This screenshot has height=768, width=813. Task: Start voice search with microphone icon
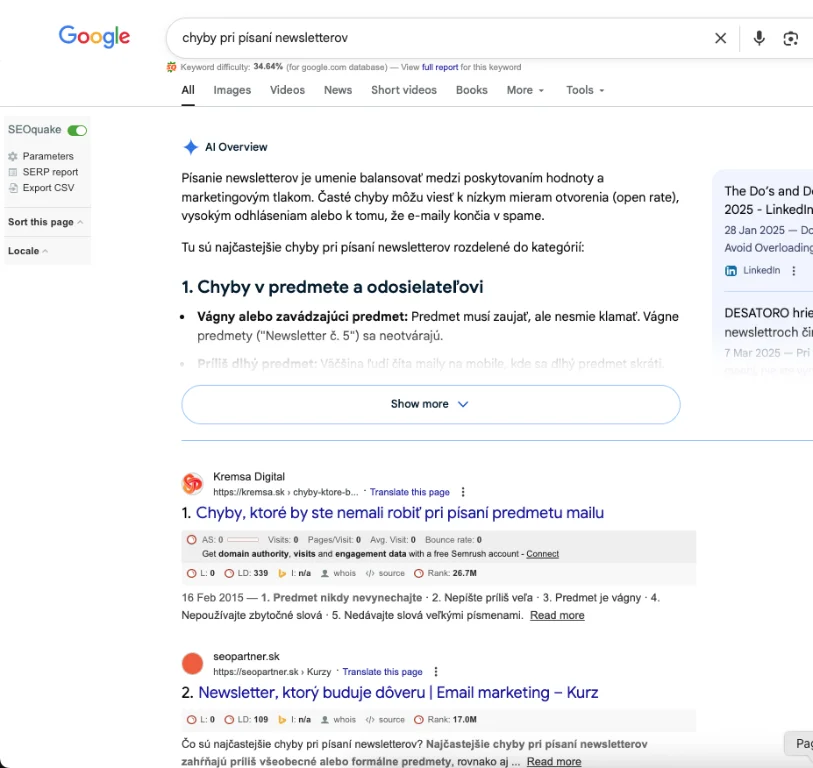(759, 38)
